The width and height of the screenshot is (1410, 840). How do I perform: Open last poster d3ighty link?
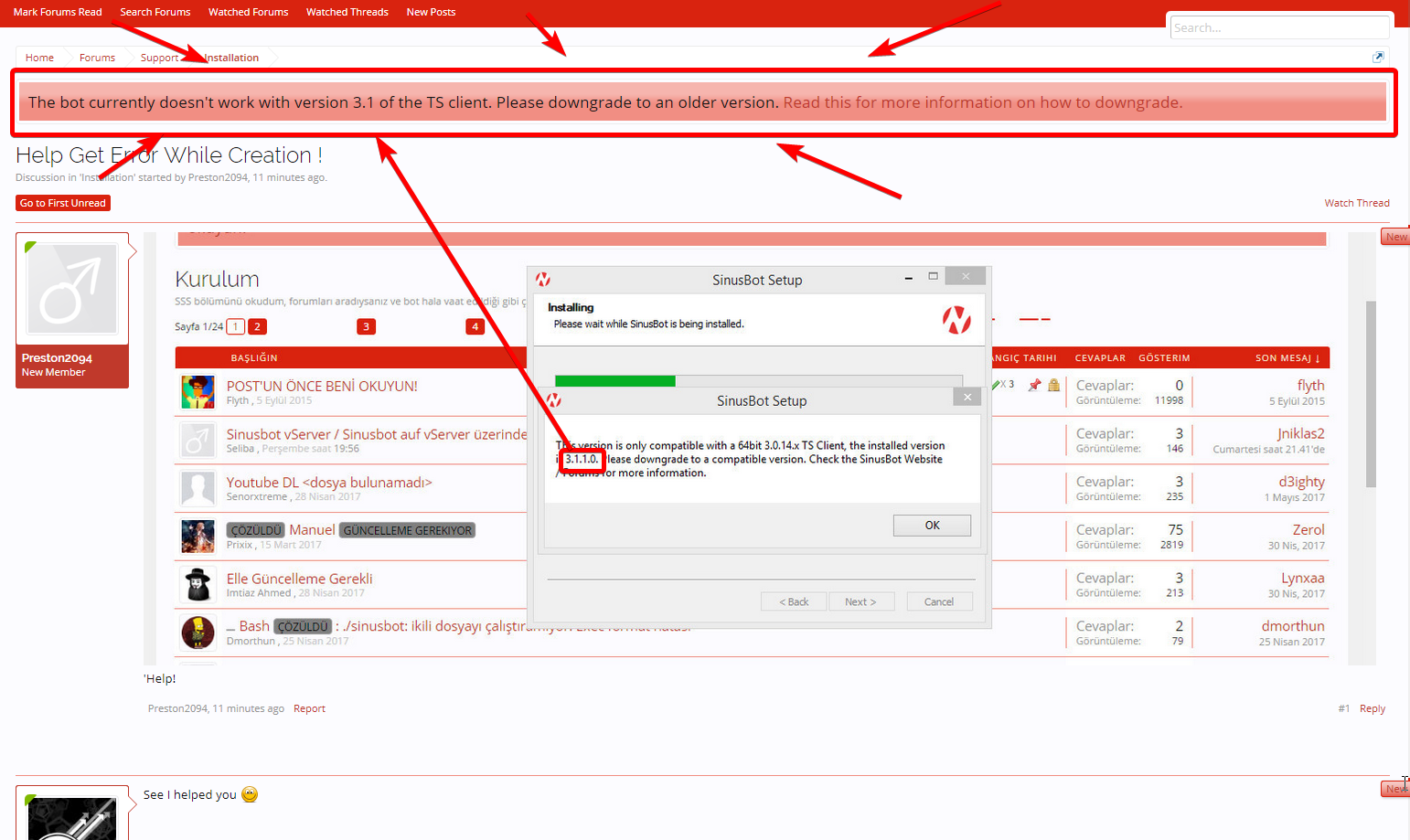pos(1301,482)
